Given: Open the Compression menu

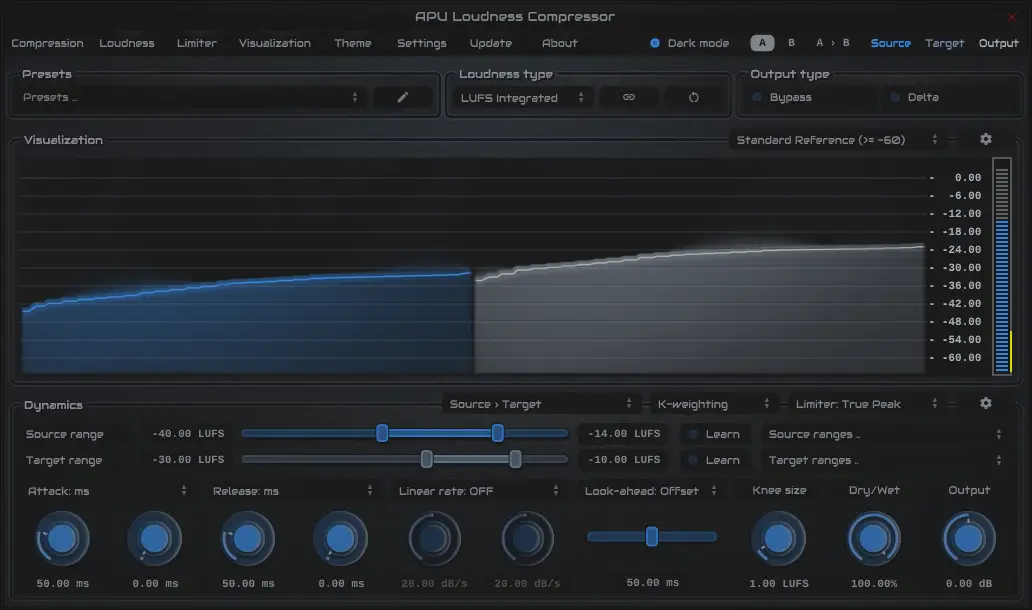Looking at the screenshot, I should [x=47, y=43].
